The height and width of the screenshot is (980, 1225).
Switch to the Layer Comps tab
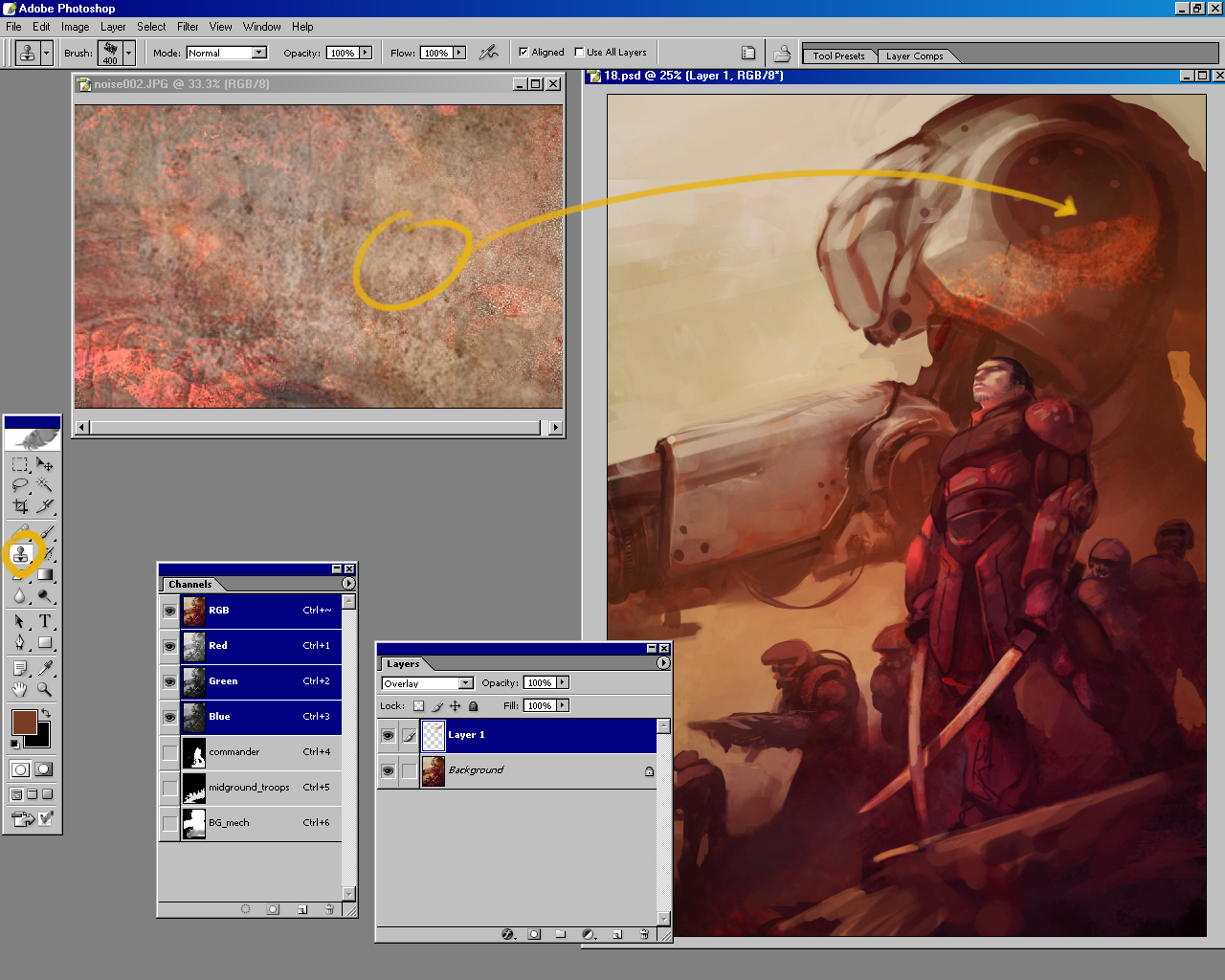click(x=914, y=56)
